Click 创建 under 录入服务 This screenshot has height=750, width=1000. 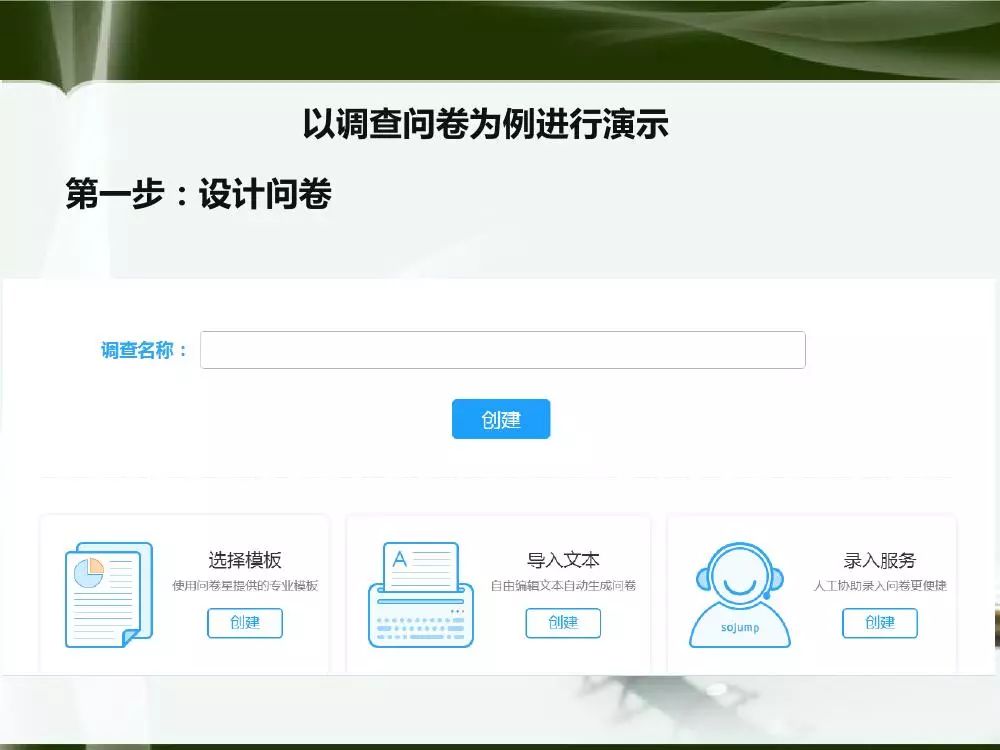pos(879,622)
